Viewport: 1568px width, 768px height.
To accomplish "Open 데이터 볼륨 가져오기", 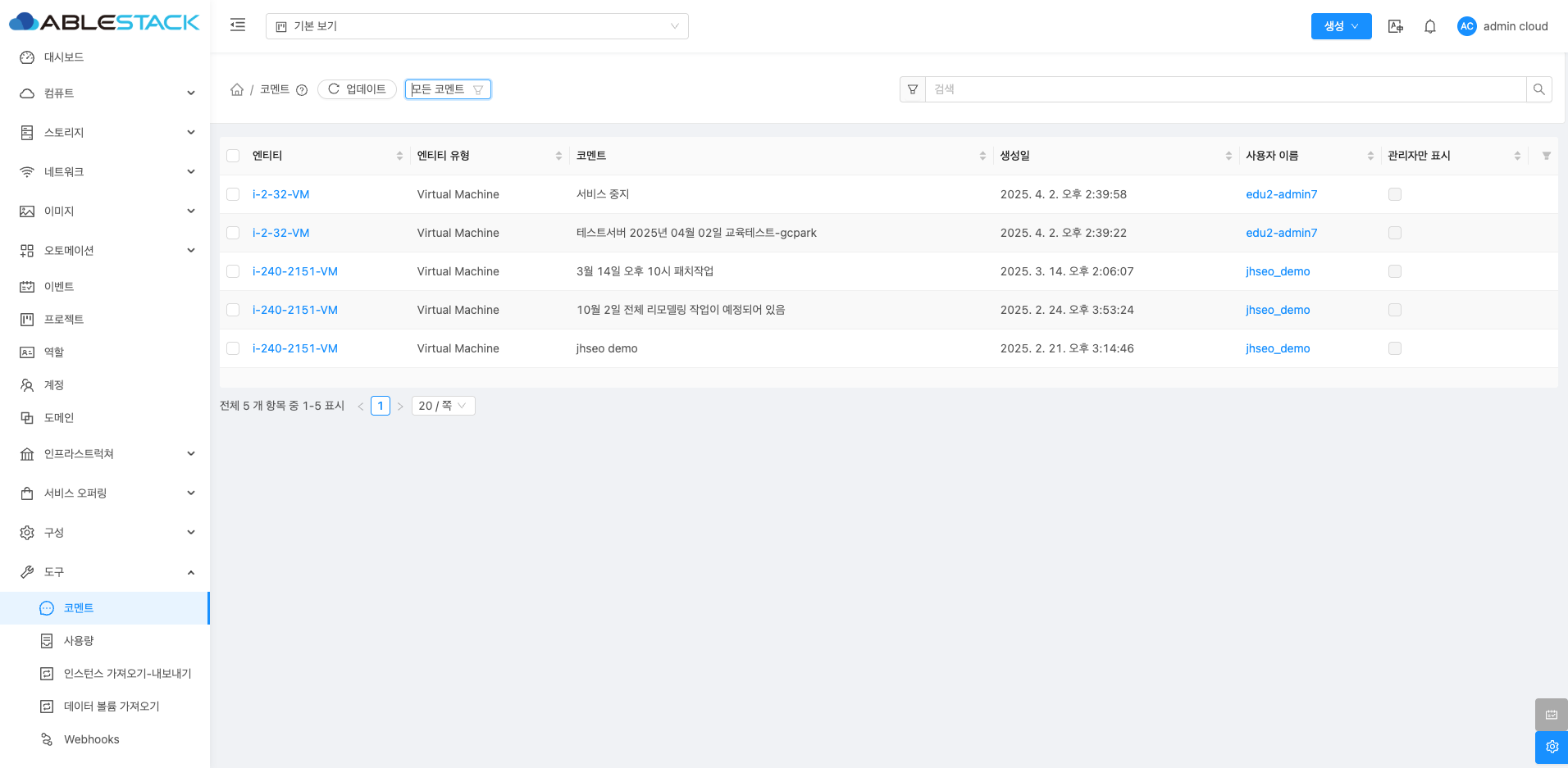I will pos(105,707).
